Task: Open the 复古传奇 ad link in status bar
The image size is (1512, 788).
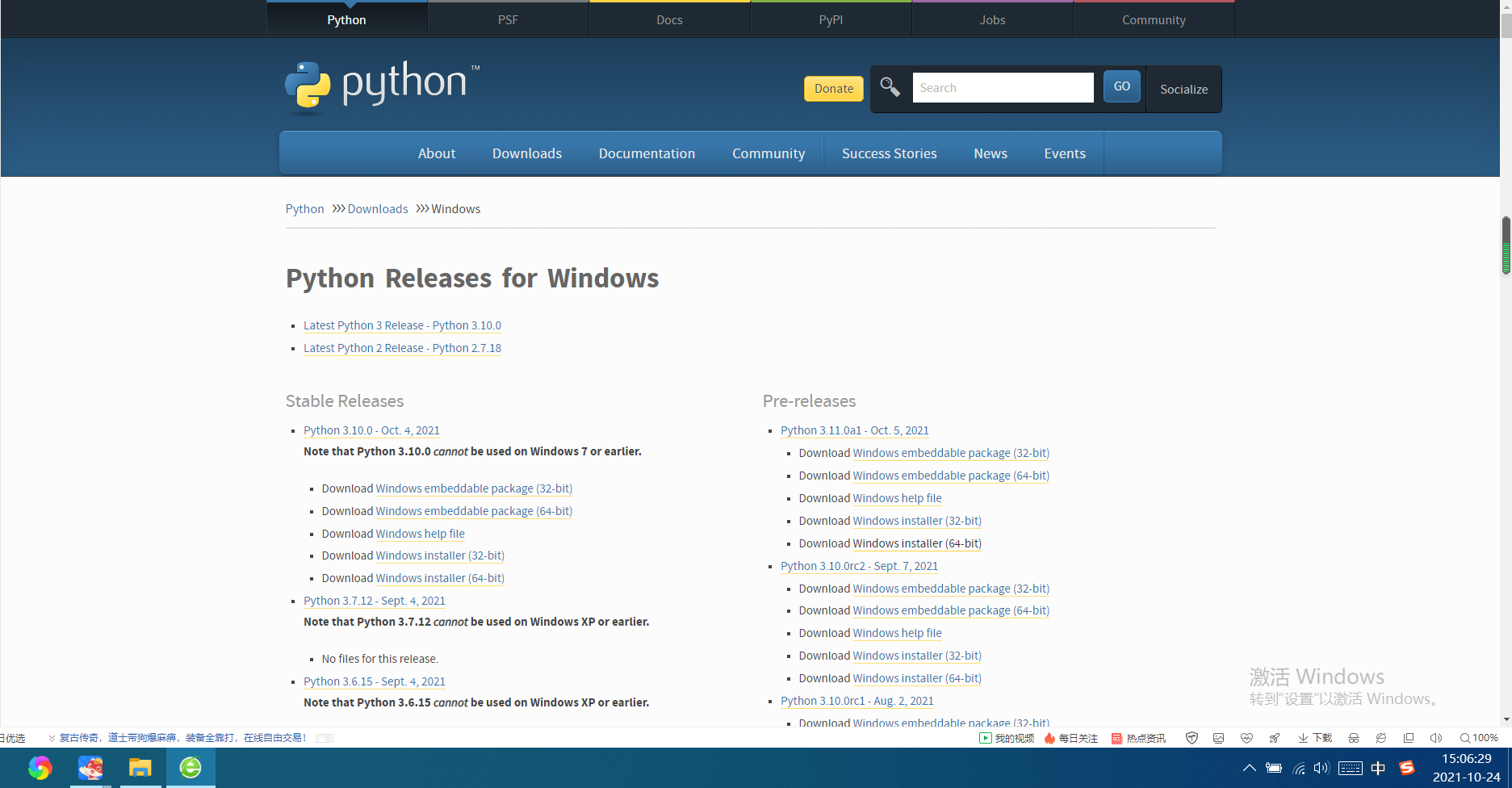Action: (183, 738)
